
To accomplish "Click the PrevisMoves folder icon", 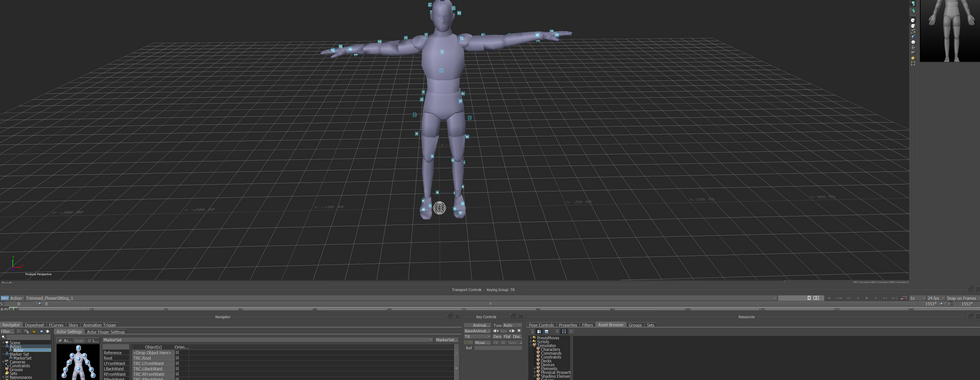I will 534,338.
